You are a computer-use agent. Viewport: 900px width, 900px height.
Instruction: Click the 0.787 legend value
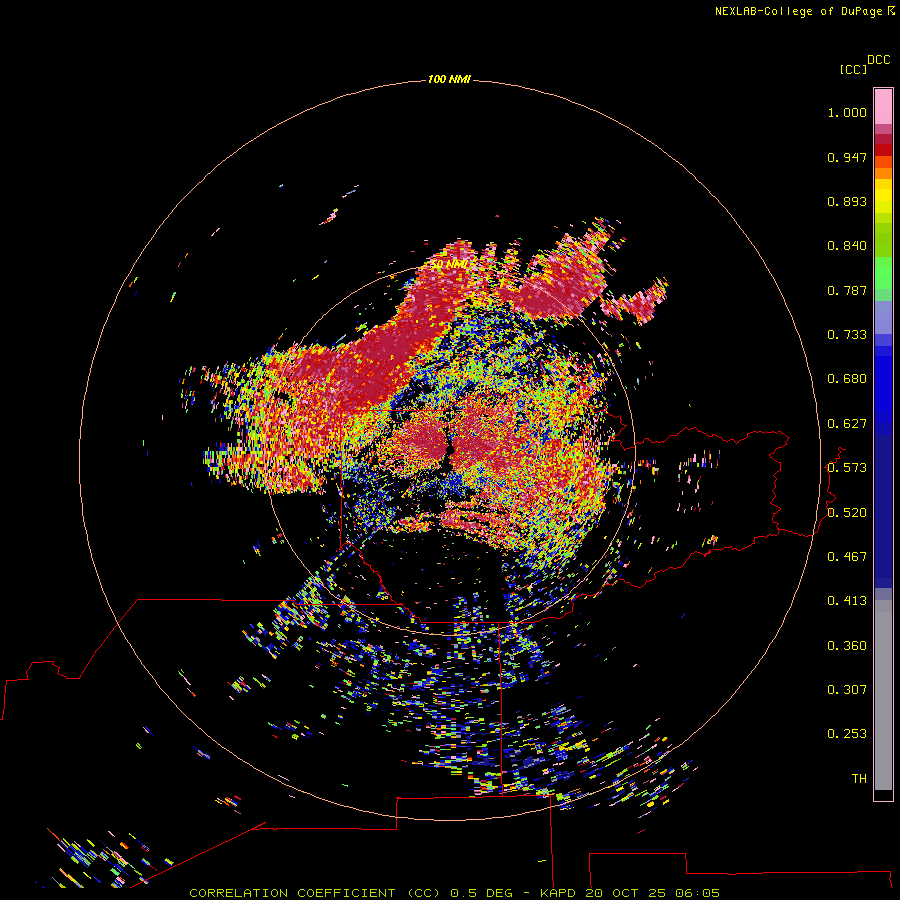click(x=847, y=290)
